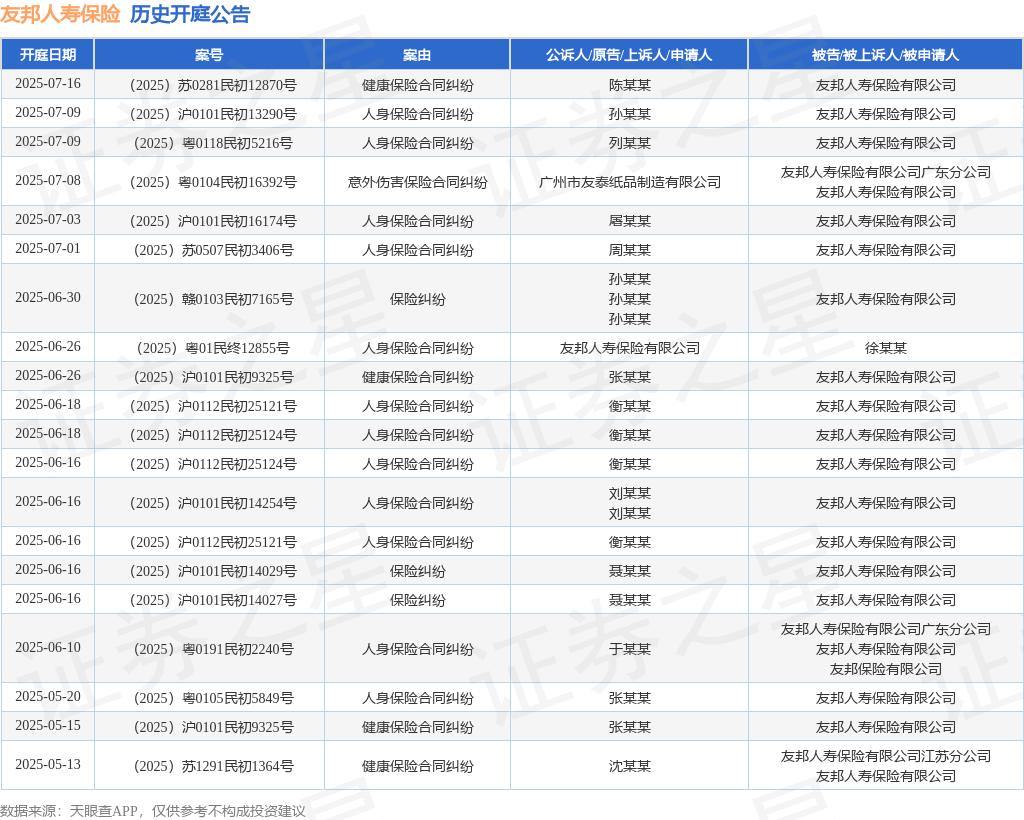Select the date cell 2025-06-30
This screenshot has width=1024, height=820.
[48, 298]
